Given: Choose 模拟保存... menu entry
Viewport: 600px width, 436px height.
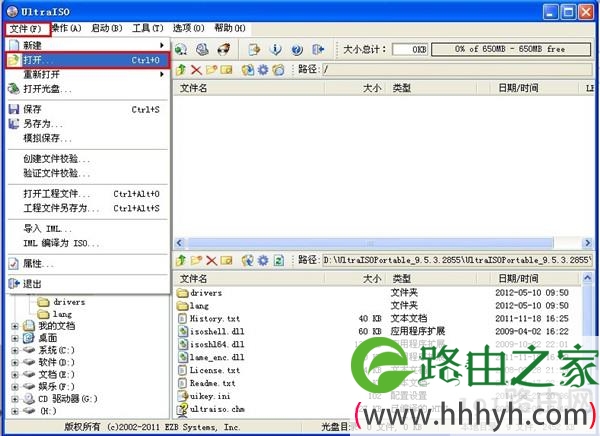Looking at the screenshot, I should [x=88, y=138].
